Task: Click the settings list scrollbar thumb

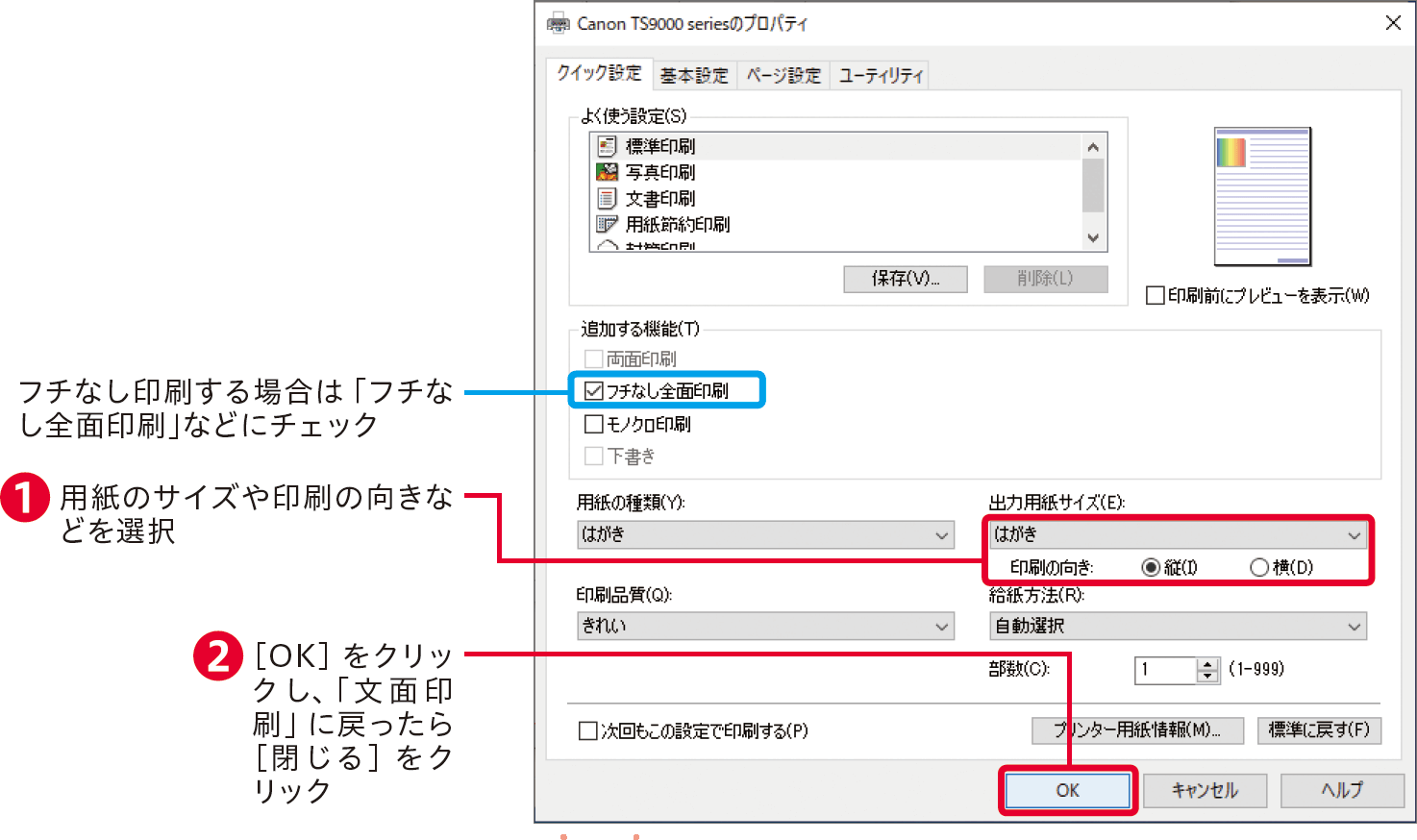Action: [x=1093, y=185]
